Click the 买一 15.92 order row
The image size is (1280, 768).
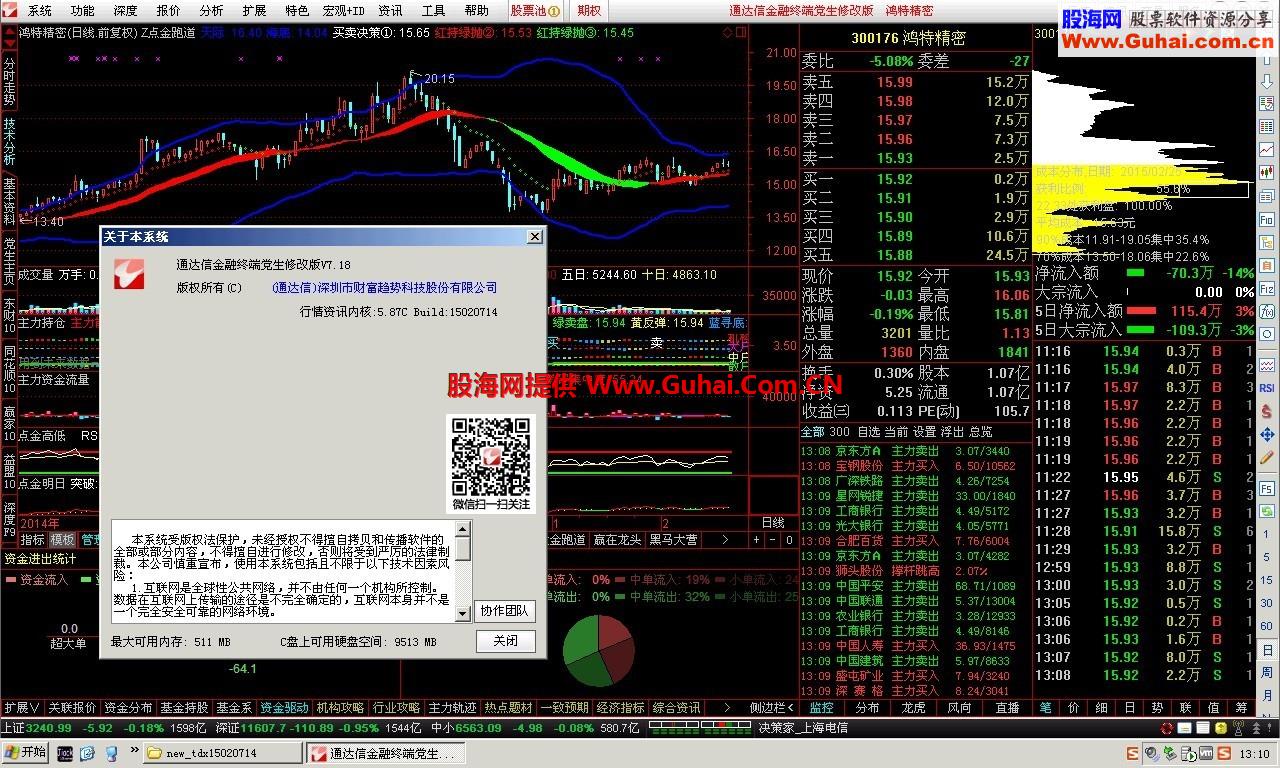tap(916, 179)
